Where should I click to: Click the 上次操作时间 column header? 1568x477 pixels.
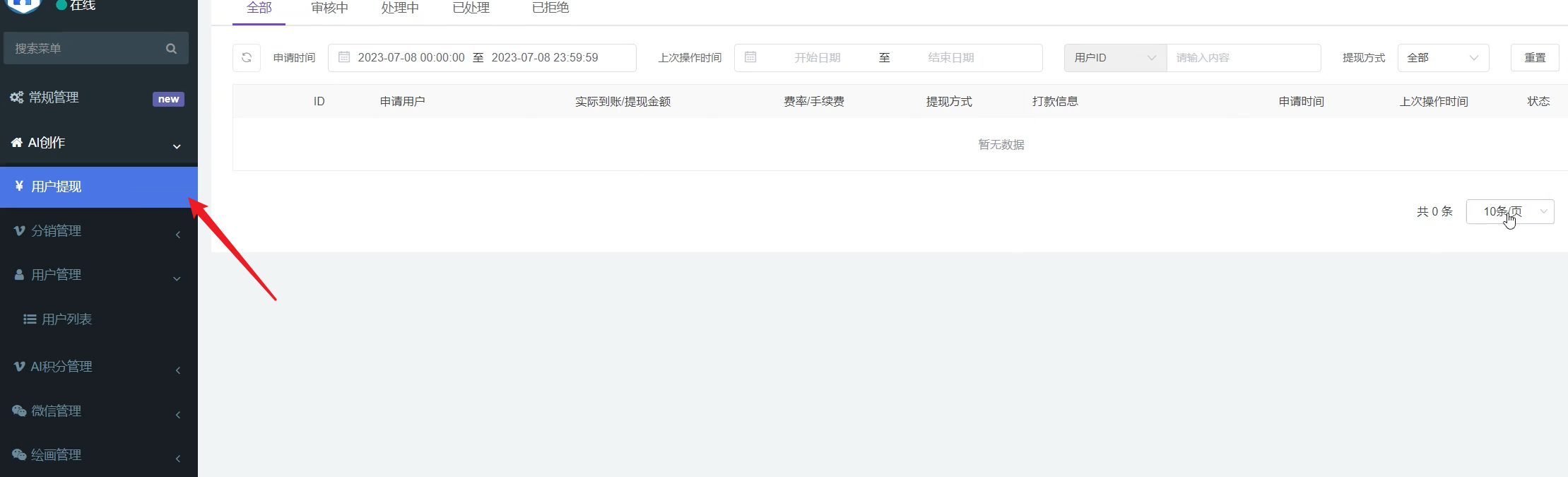click(1434, 102)
